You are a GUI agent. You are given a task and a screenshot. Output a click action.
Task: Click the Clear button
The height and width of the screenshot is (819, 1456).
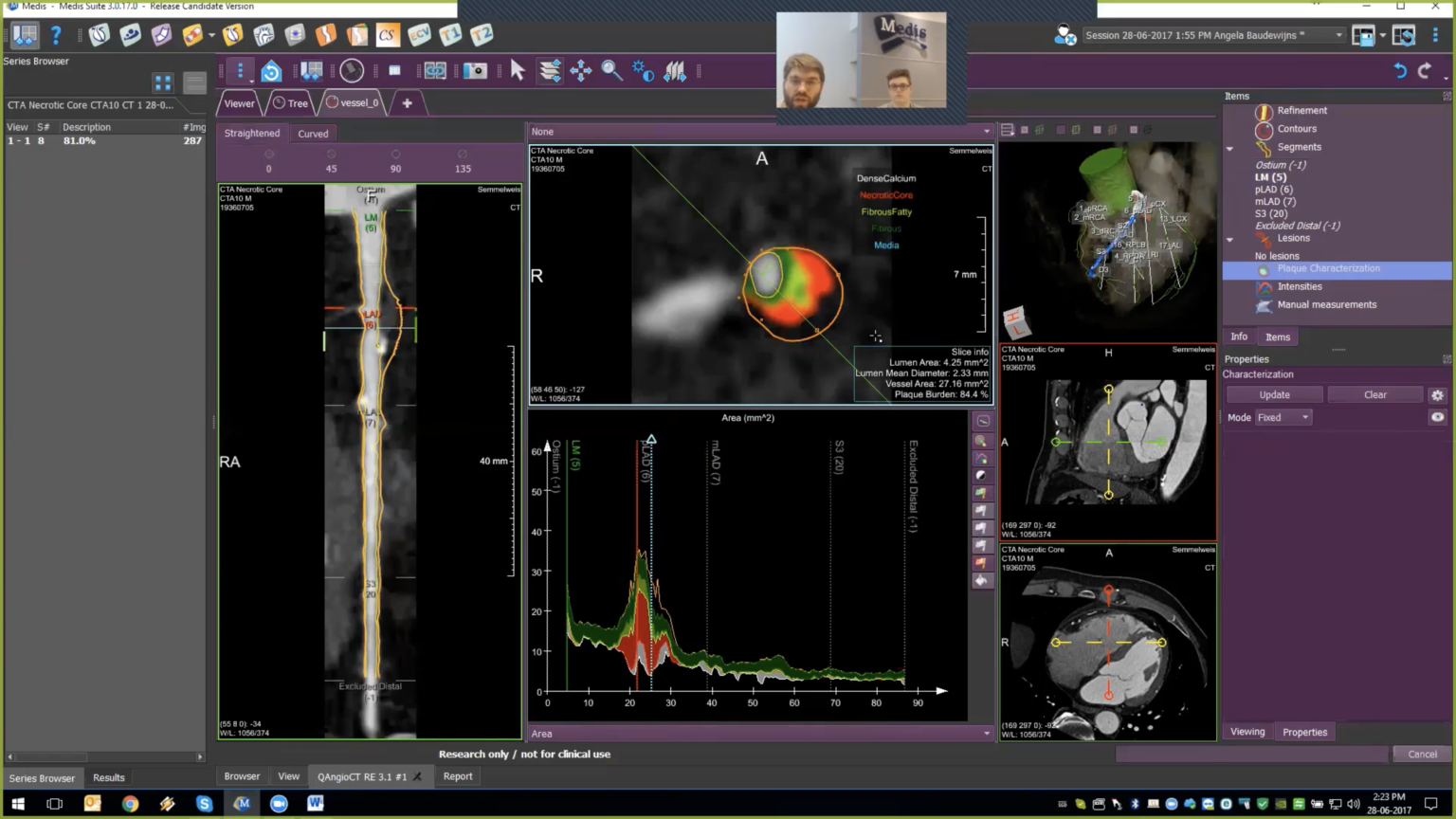click(x=1374, y=395)
